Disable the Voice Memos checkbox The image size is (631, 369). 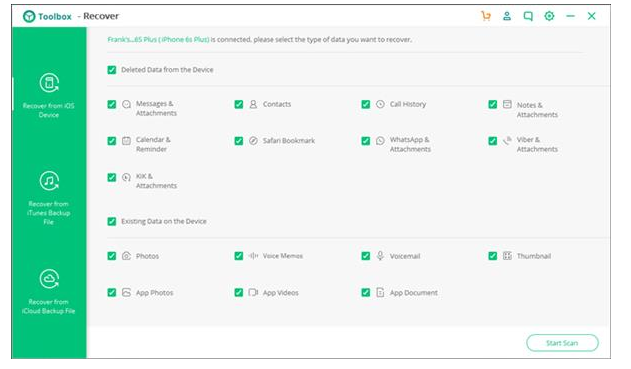[x=239, y=256]
